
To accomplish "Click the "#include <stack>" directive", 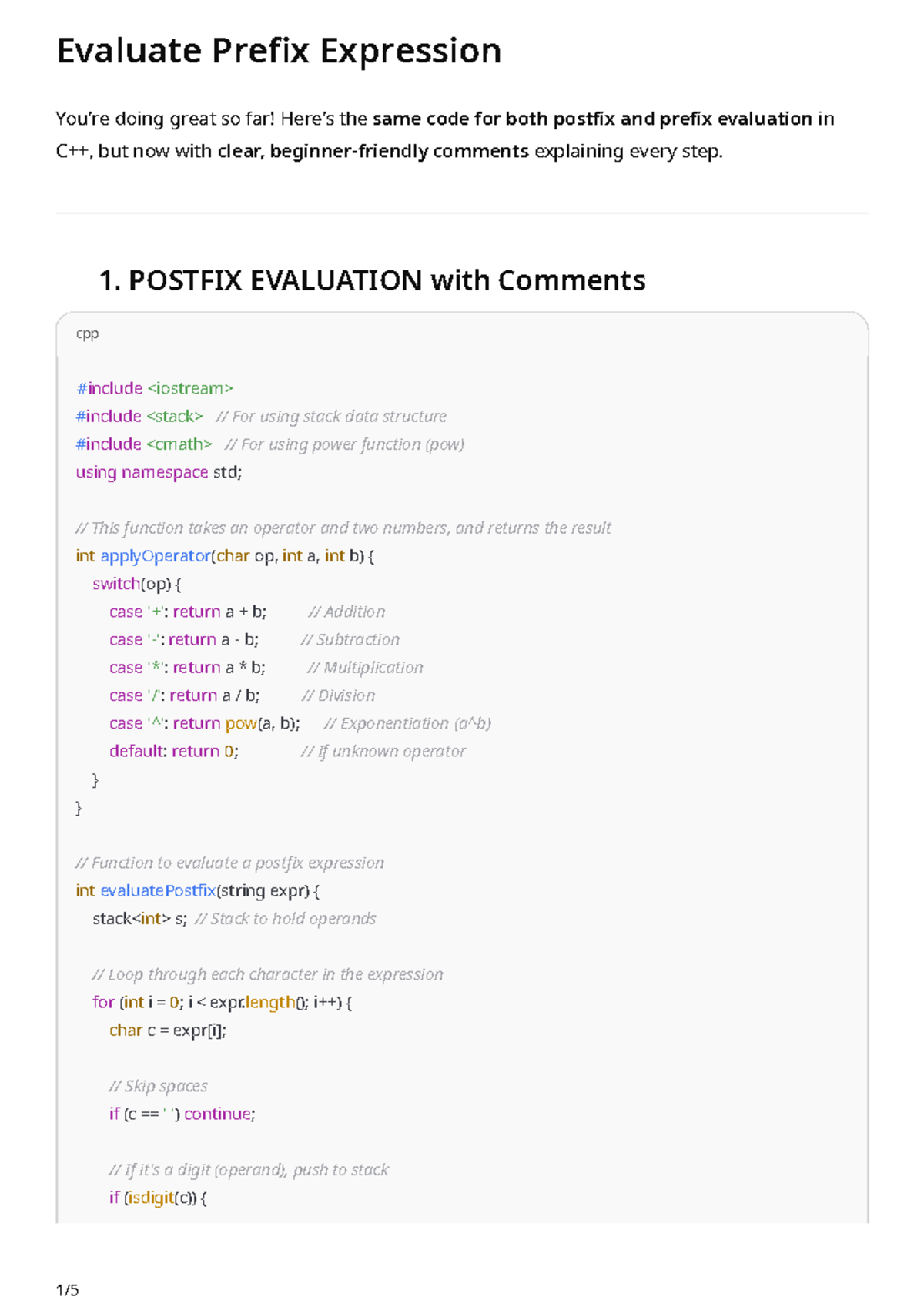I will (x=139, y=417).
